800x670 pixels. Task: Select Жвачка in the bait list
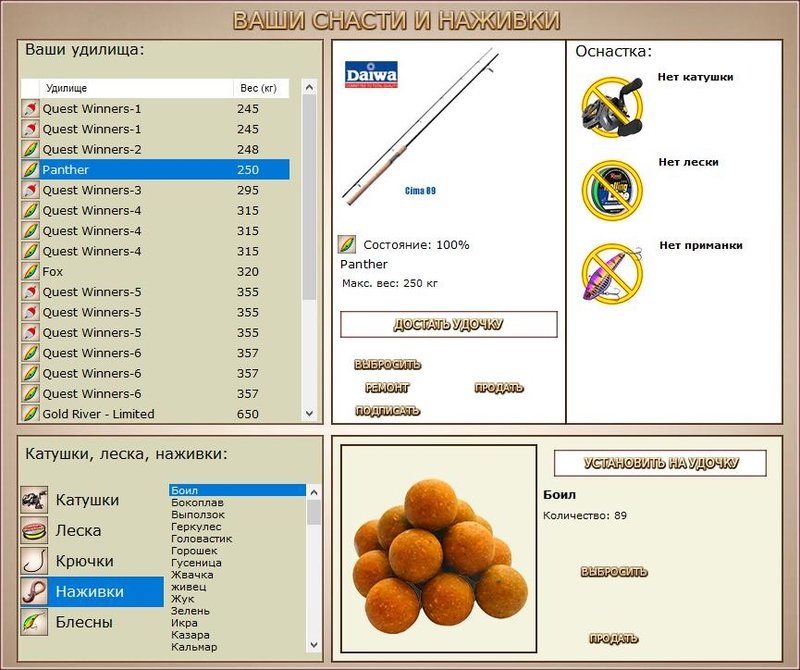point(237,575)
